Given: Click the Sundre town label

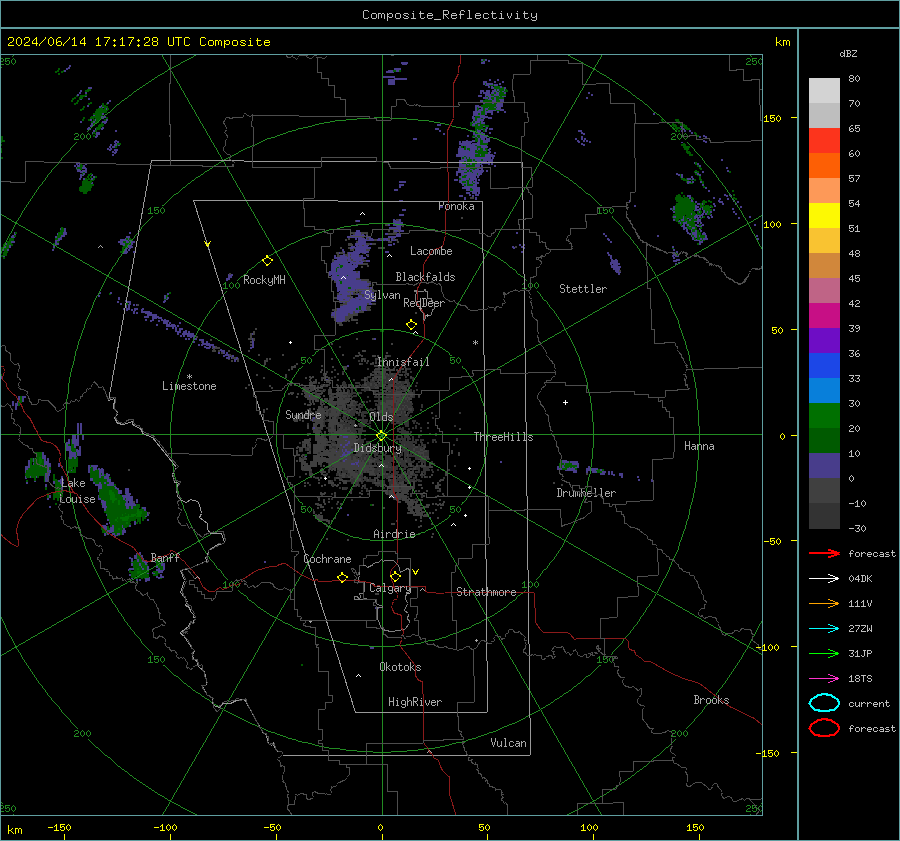Looking at the screenshot, I should [303, 414].
